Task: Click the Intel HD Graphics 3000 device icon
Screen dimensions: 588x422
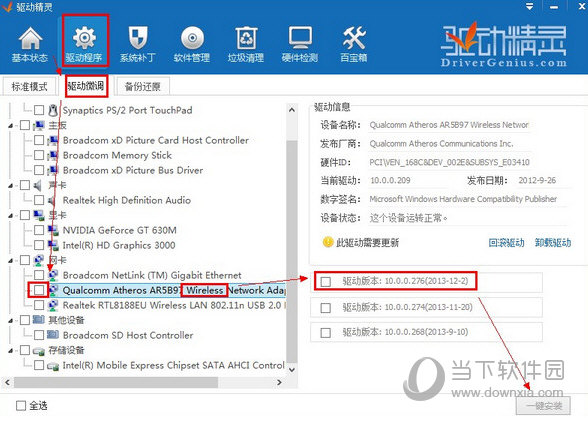Action: 53,245
